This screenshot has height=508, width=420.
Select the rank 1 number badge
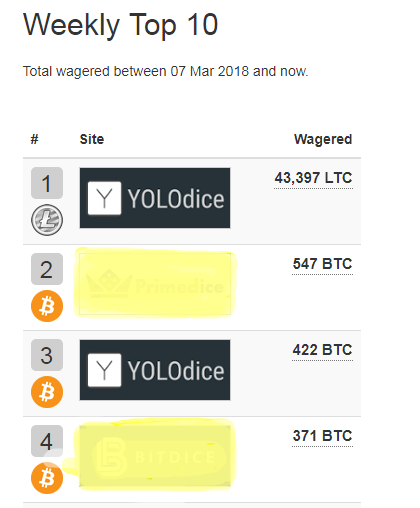(x=47, y=183)
